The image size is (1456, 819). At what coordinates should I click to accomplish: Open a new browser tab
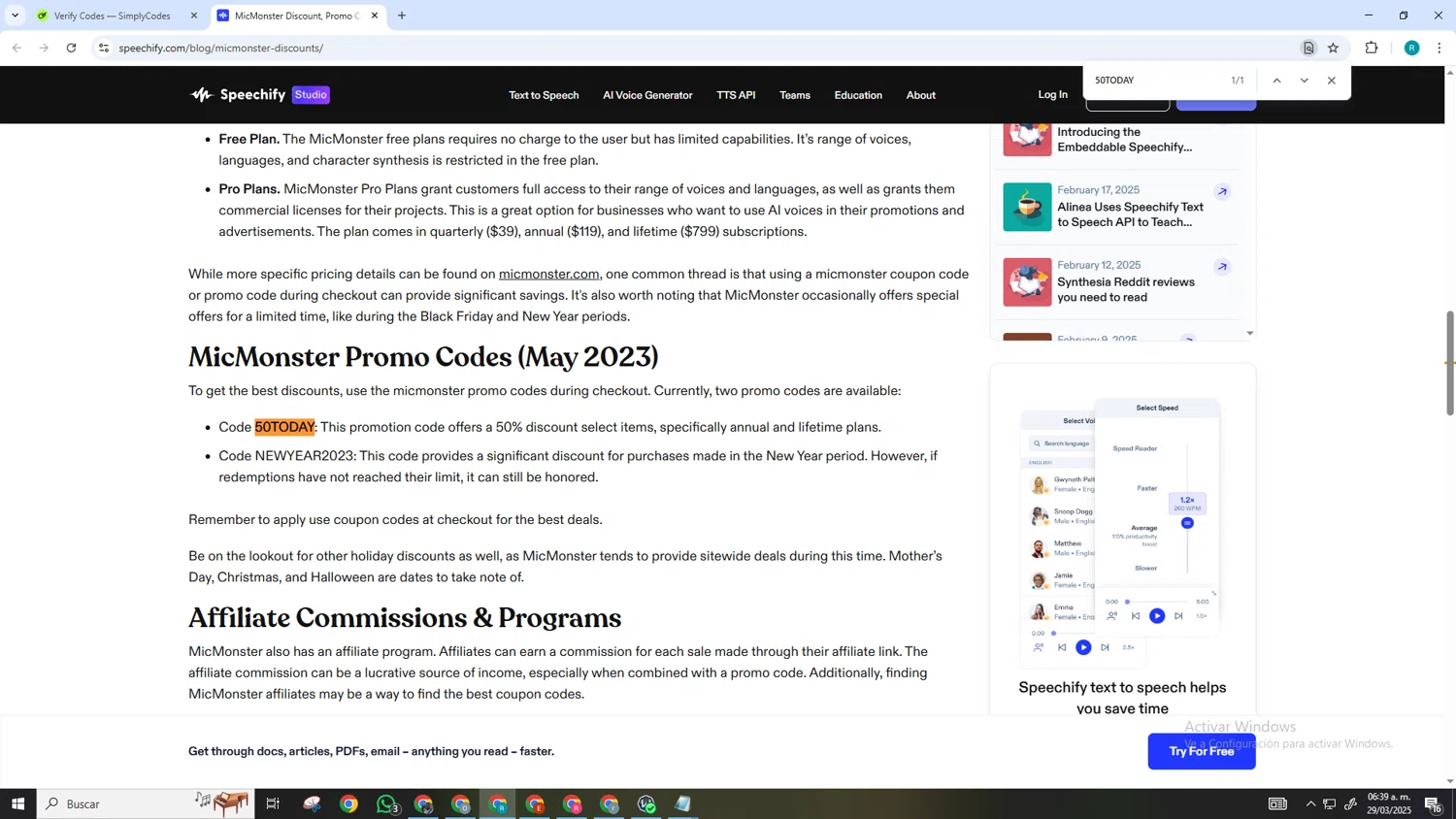click(x=402, y=16)
